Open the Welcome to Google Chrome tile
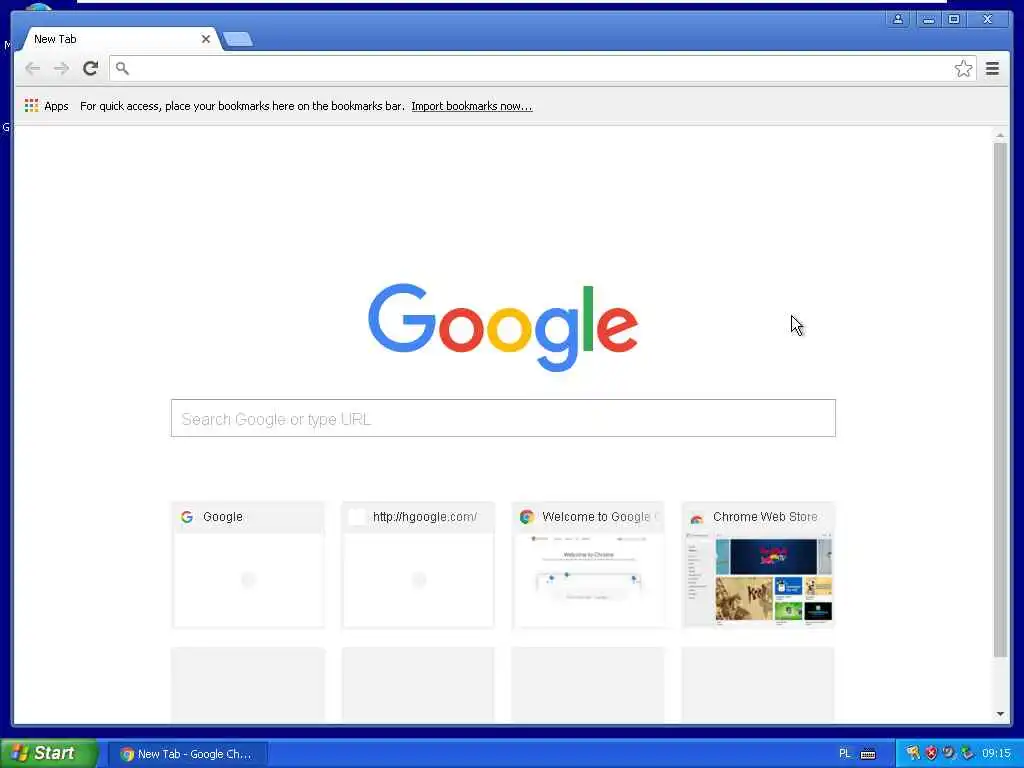The image size is (1024, 768). click(588, 565)
